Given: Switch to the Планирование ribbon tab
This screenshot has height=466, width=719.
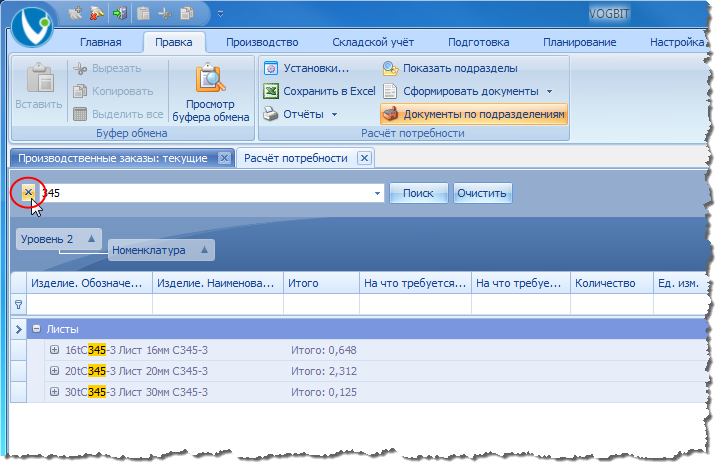Looking at the screenshot, I should click(x=580, y=42).
